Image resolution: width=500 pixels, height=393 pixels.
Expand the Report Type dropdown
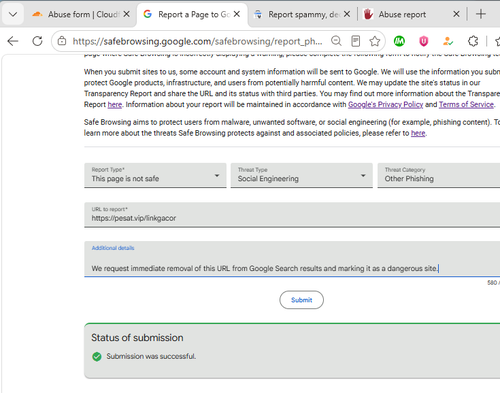pyautogui.click(x=155, y=175)
